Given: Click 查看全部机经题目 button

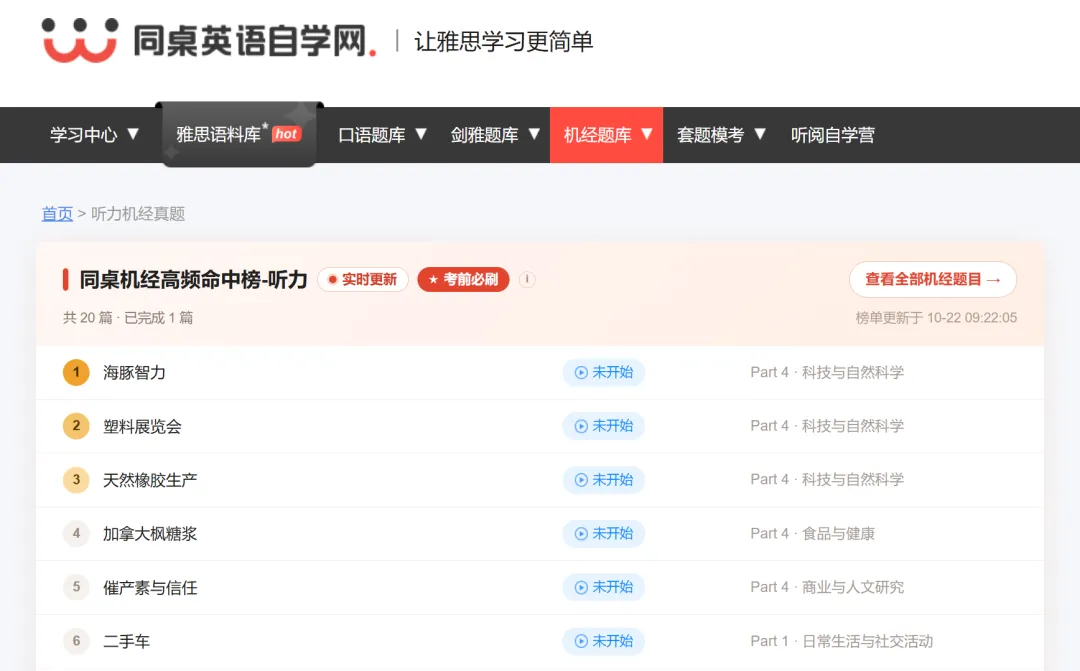Looking at the screenshot, I should click(933, 280).
